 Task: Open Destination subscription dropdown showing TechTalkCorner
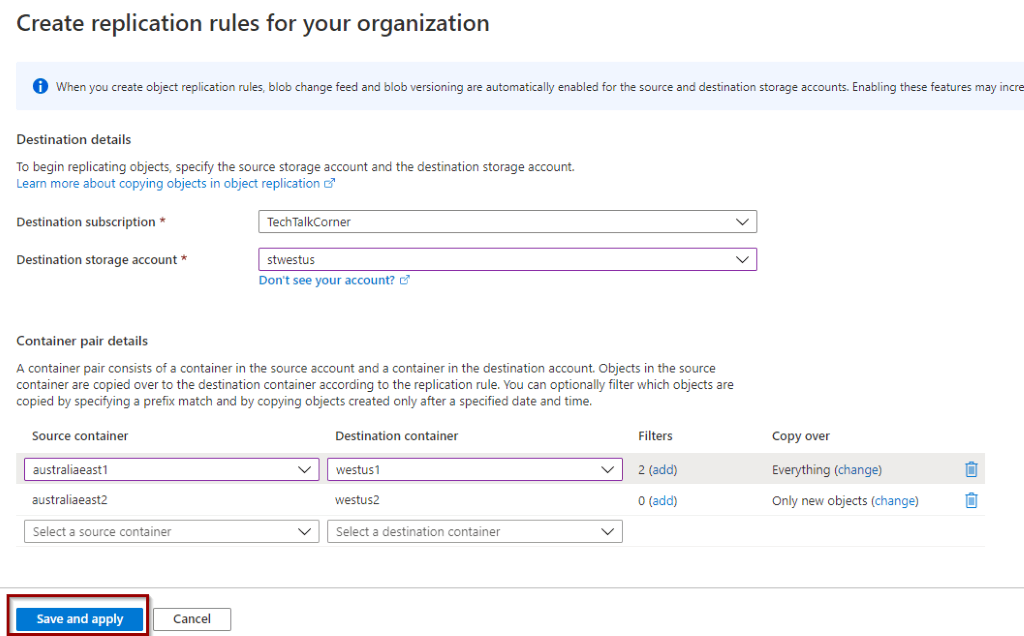pyautogui.click(x=507, y=222)
